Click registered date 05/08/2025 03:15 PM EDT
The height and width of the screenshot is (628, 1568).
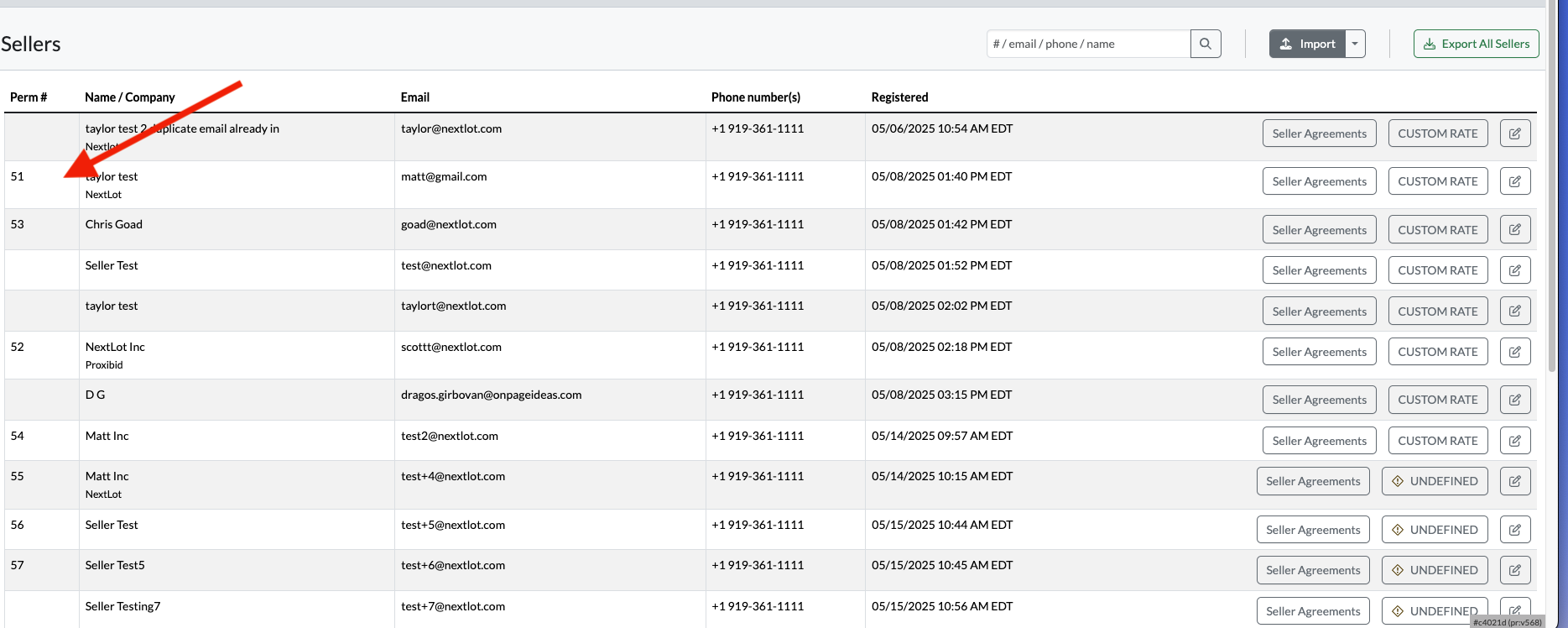pyautogui.click(x=942, y=395)
